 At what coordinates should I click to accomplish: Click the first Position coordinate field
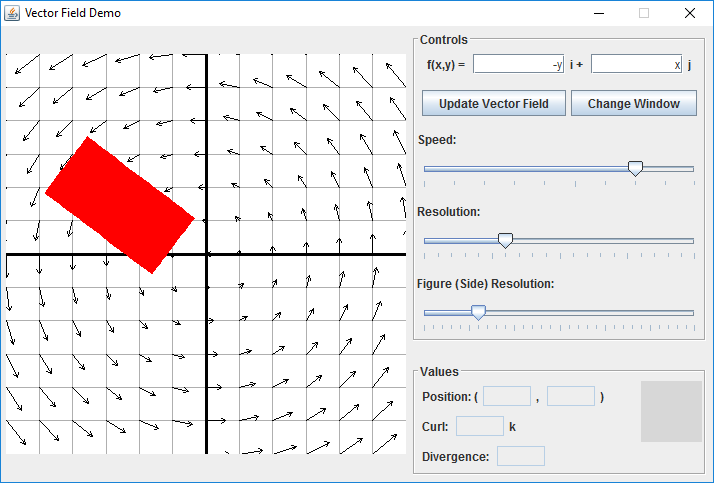507,396
